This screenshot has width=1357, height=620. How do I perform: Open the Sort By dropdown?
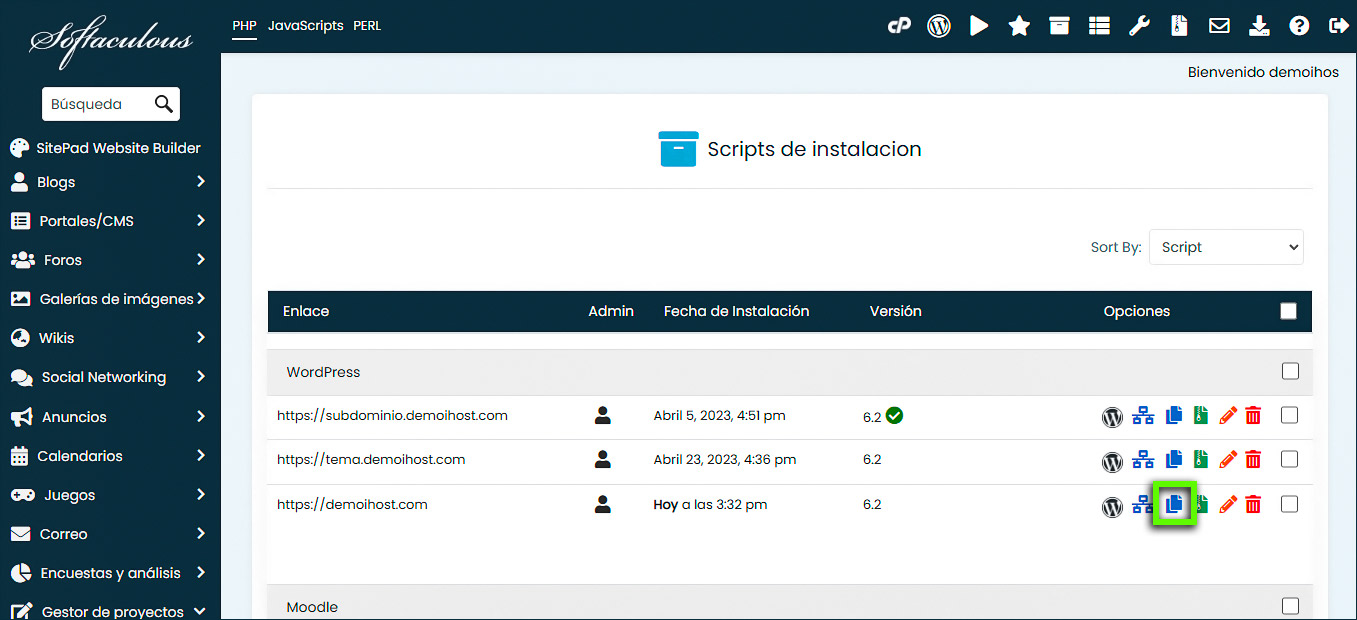[1226, 247]
